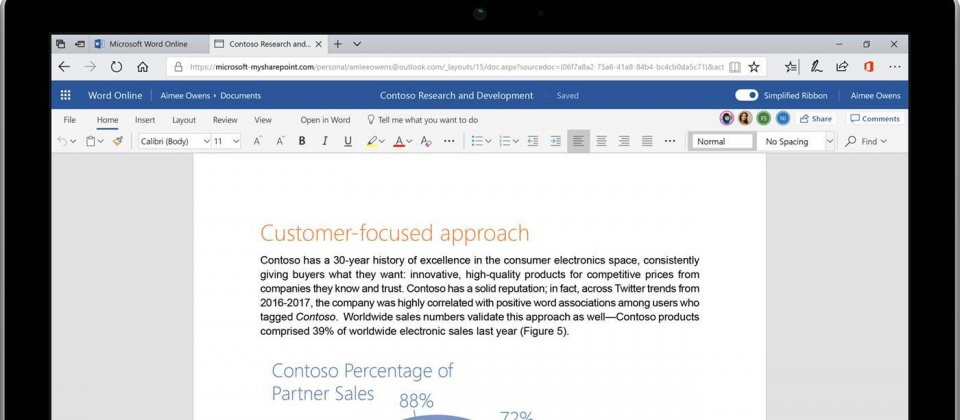Image resolution: width=960 pixels, height=420 pixels.
Task: Apply red font color
Action: tap(399, 141)
